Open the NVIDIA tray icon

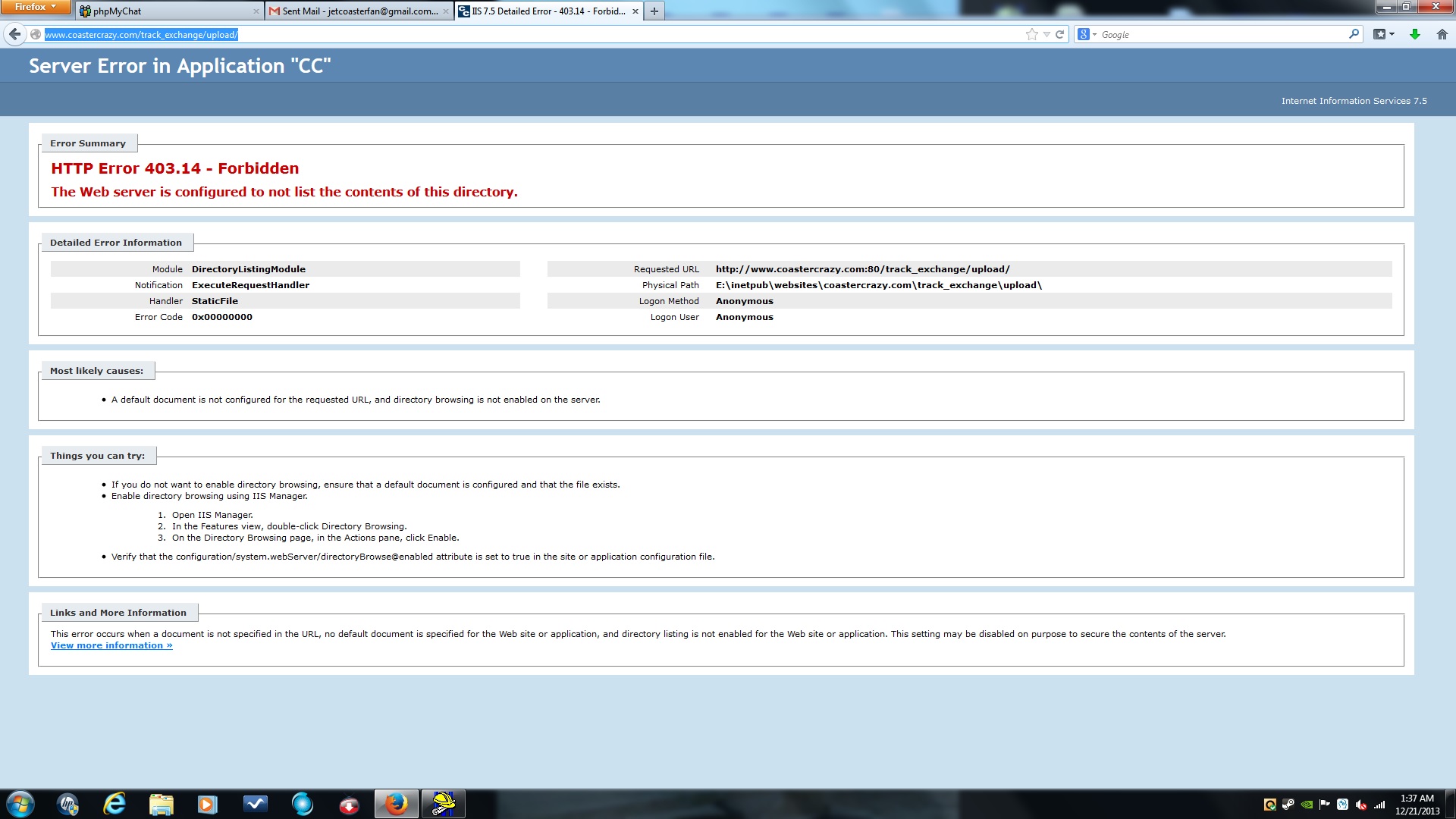pyautogui.click(x=1306, y=805)
